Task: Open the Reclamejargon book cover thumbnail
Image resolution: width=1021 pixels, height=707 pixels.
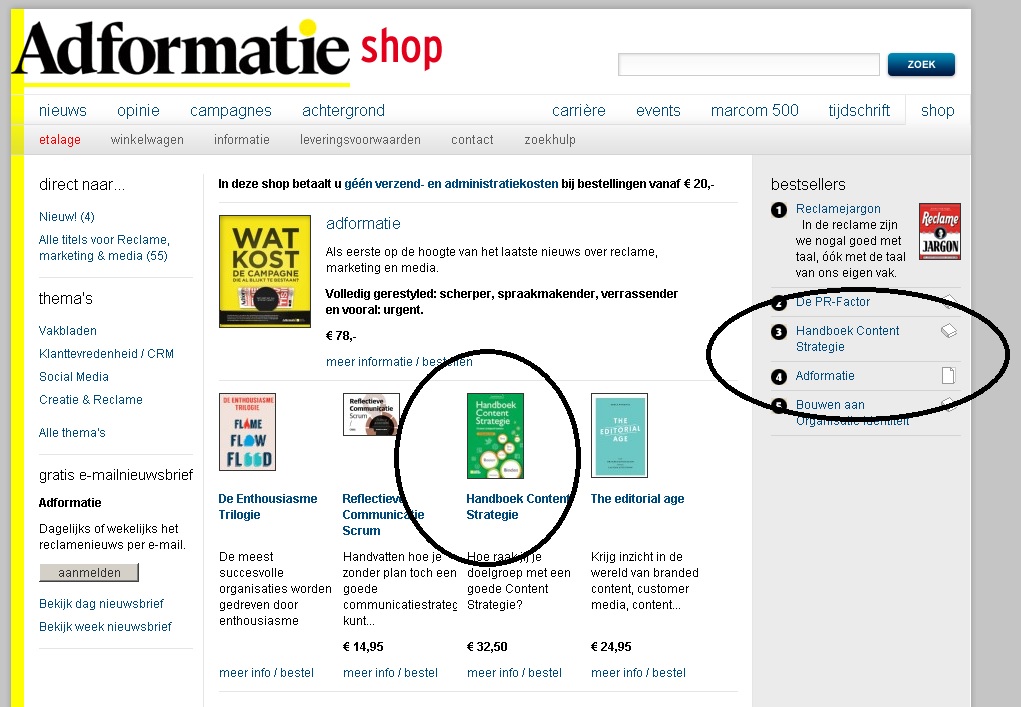Action: pos(940,231)
